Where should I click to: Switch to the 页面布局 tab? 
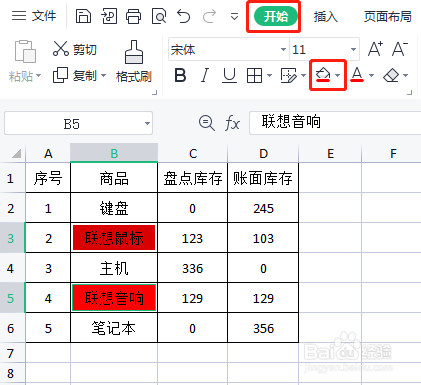388,16
